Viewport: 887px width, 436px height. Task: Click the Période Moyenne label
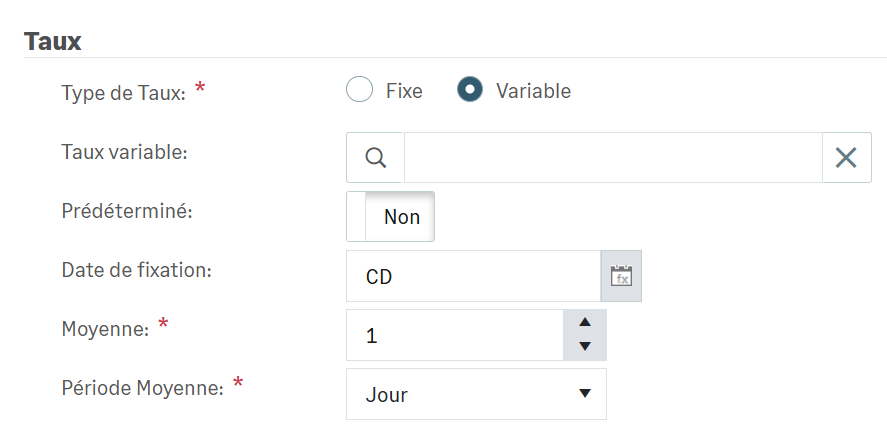click(x=142, y=387)
